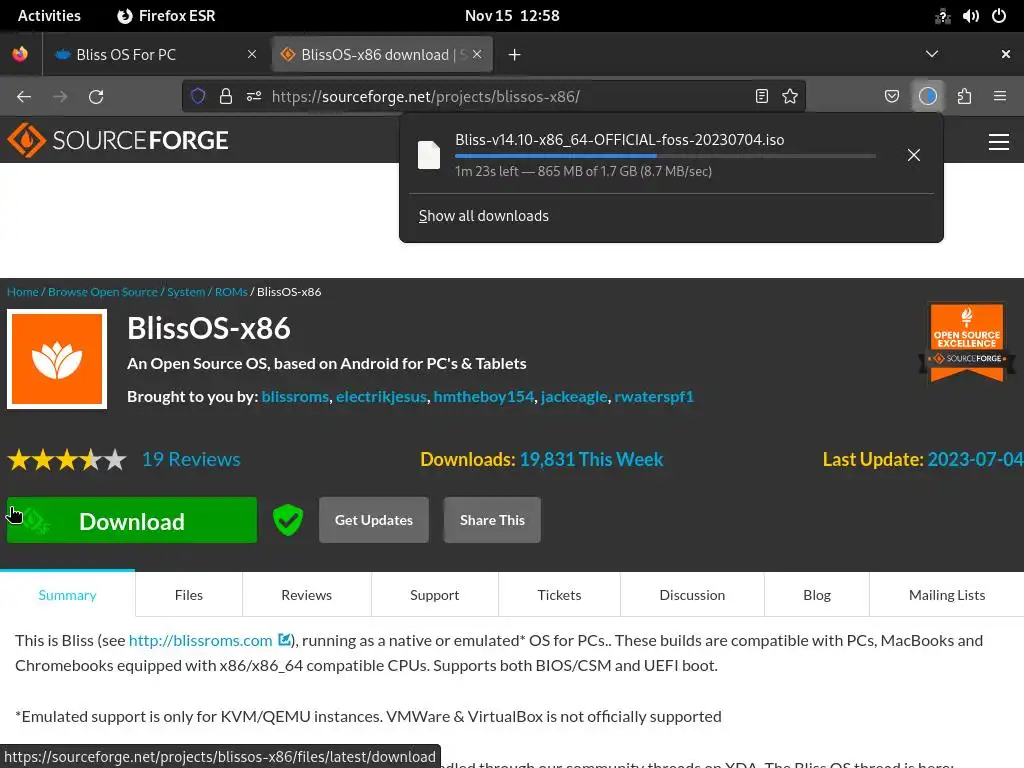Screen dimensions: 1024x768
Task: Toggle reader view icon
Action: point(761,97)
